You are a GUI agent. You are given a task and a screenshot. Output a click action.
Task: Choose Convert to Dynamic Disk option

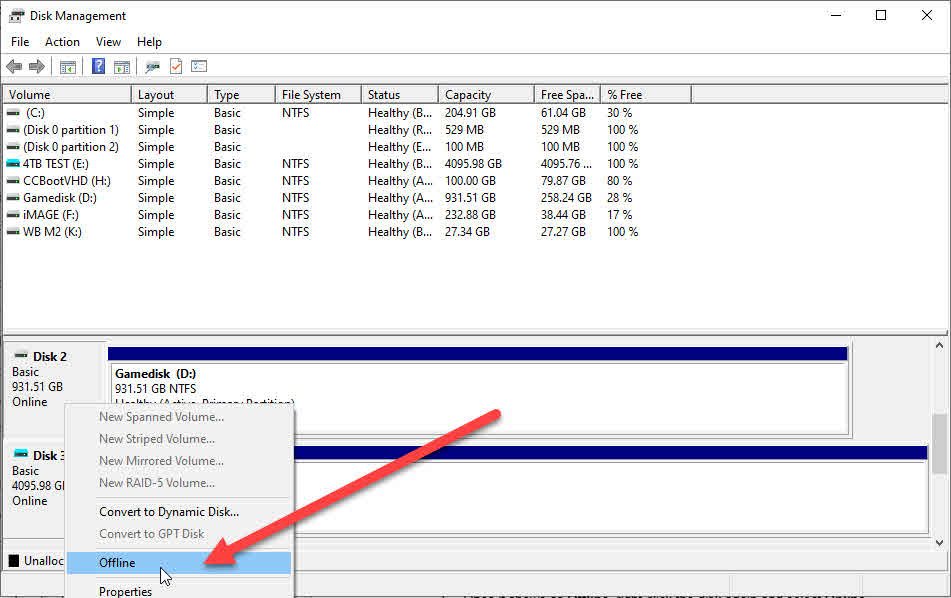pyautogui.click(x=168, y=512)
